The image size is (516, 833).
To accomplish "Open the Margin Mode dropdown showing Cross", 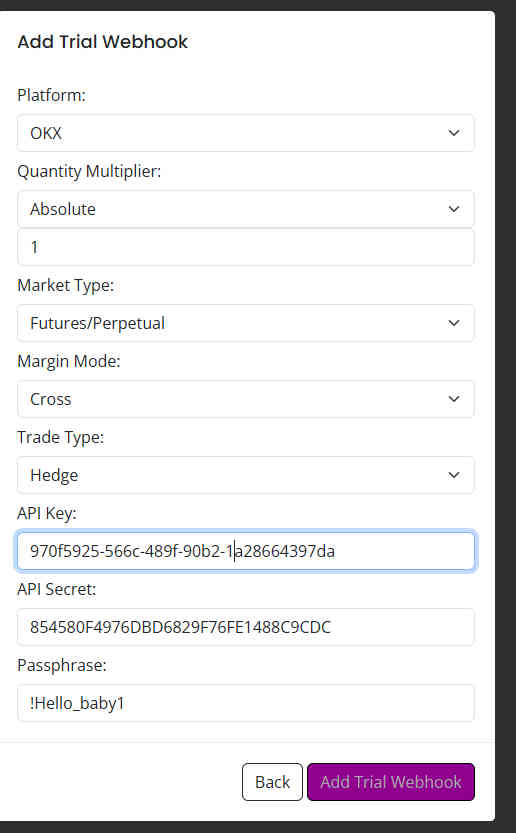I will (x=246, y=399).
